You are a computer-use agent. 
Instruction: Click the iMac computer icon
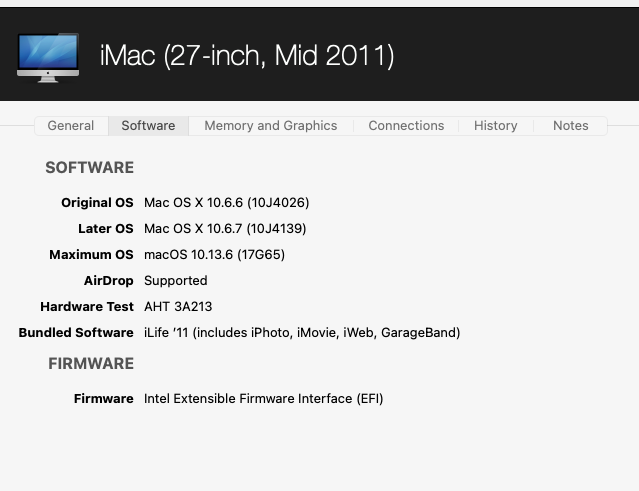tap(47, 57)
